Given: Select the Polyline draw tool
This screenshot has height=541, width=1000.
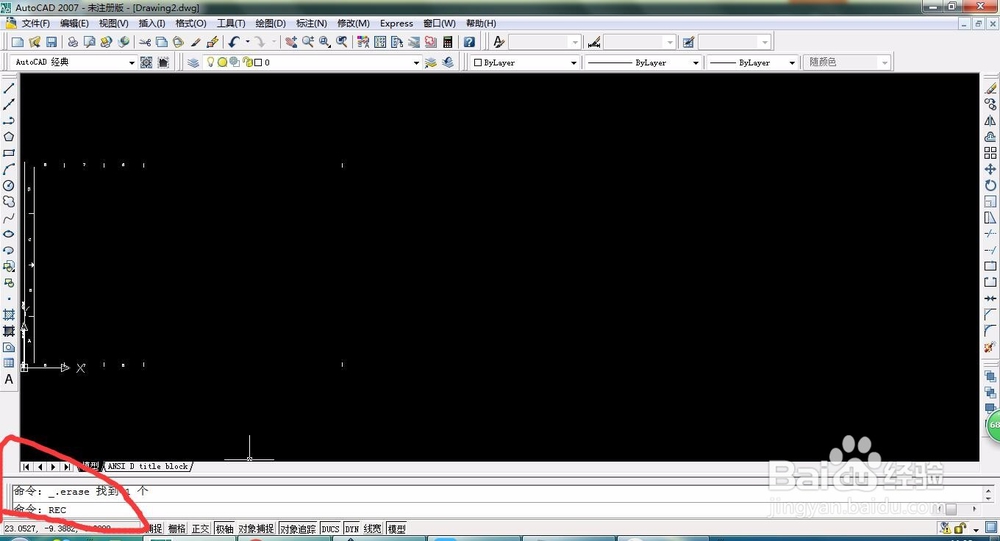Looking at the screenshot, I should pos(9,121).
